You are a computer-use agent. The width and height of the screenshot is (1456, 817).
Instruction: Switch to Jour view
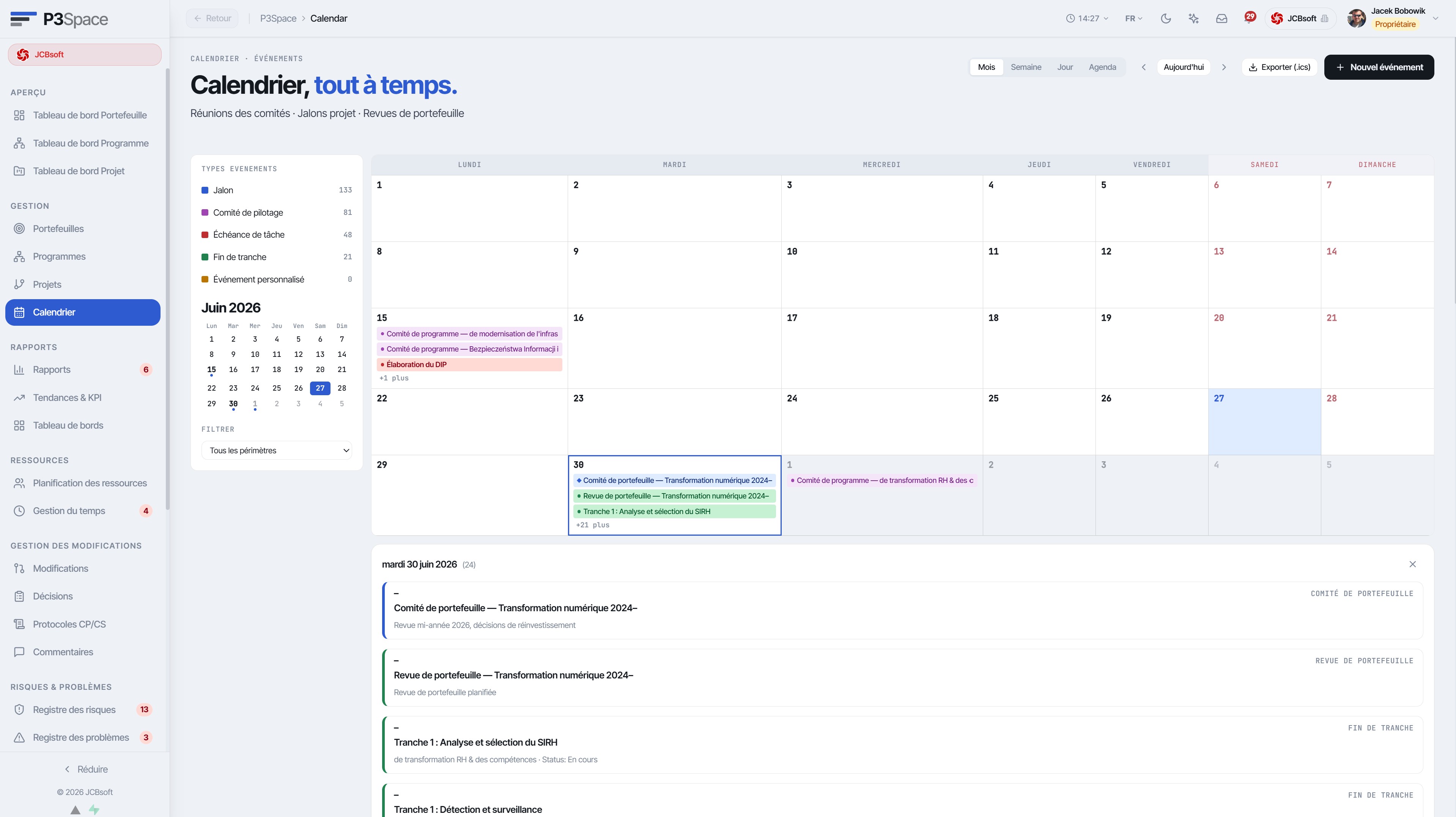click(x=1065, y=67)
